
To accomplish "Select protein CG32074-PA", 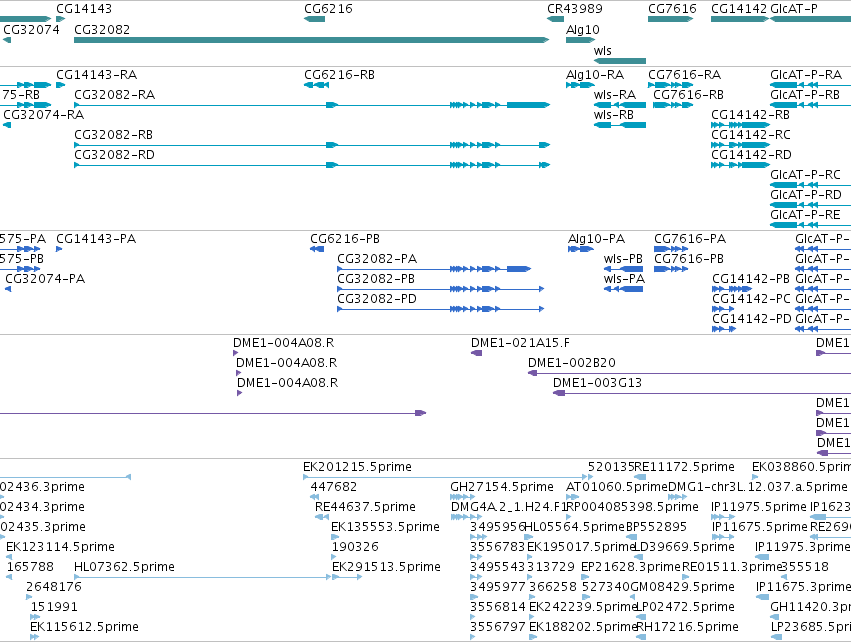I will 8,289.
